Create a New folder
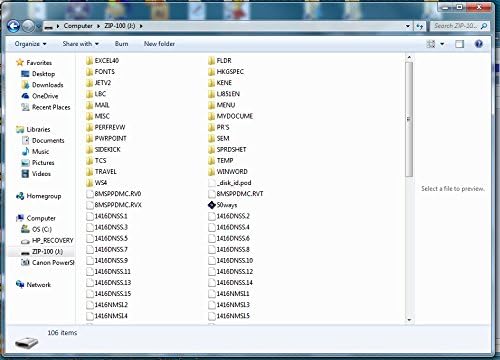The height and width of the screenshot is (360, 500). (x=159, y=44)
